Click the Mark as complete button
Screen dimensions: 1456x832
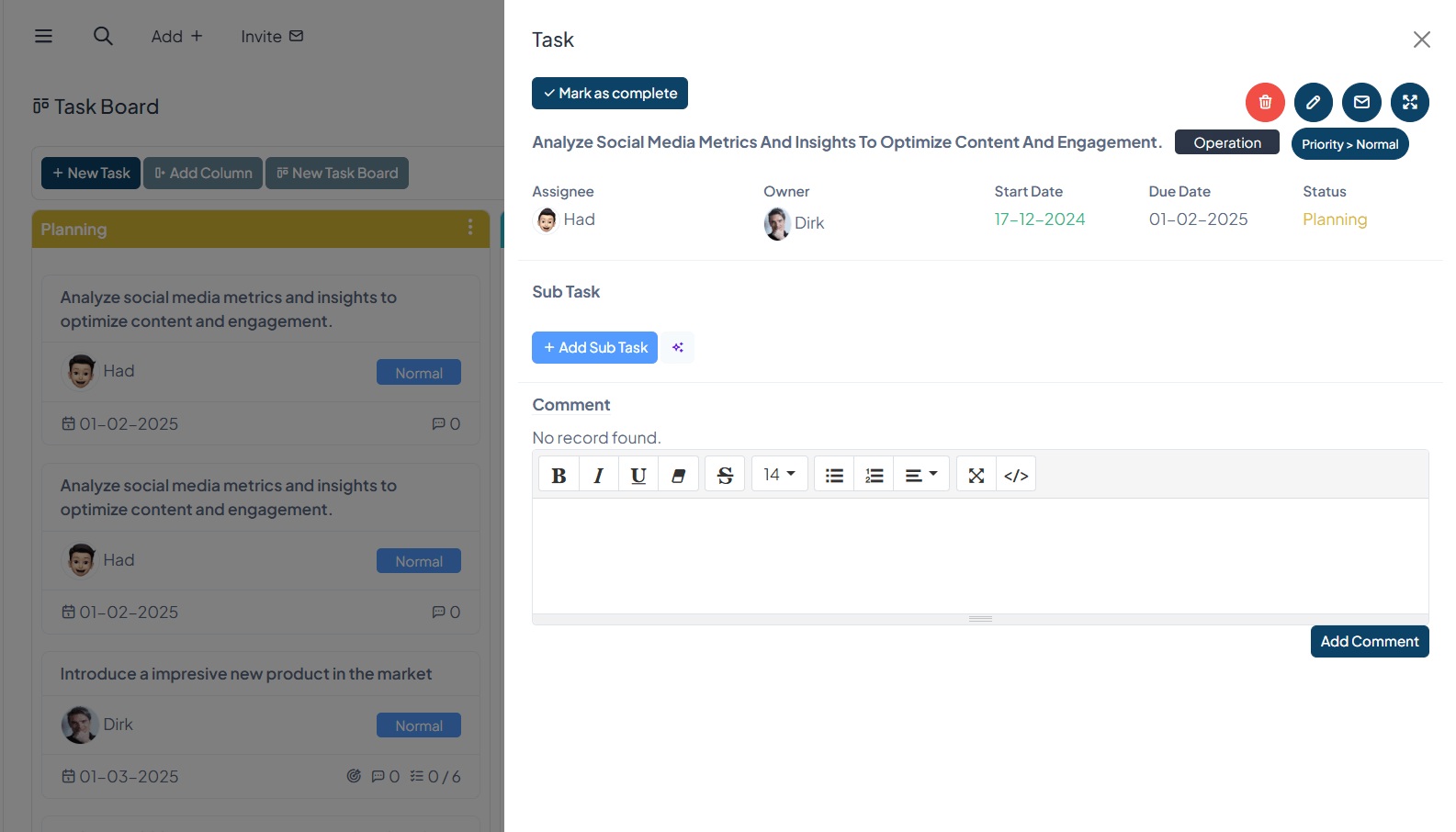click(x=610, y=93)
